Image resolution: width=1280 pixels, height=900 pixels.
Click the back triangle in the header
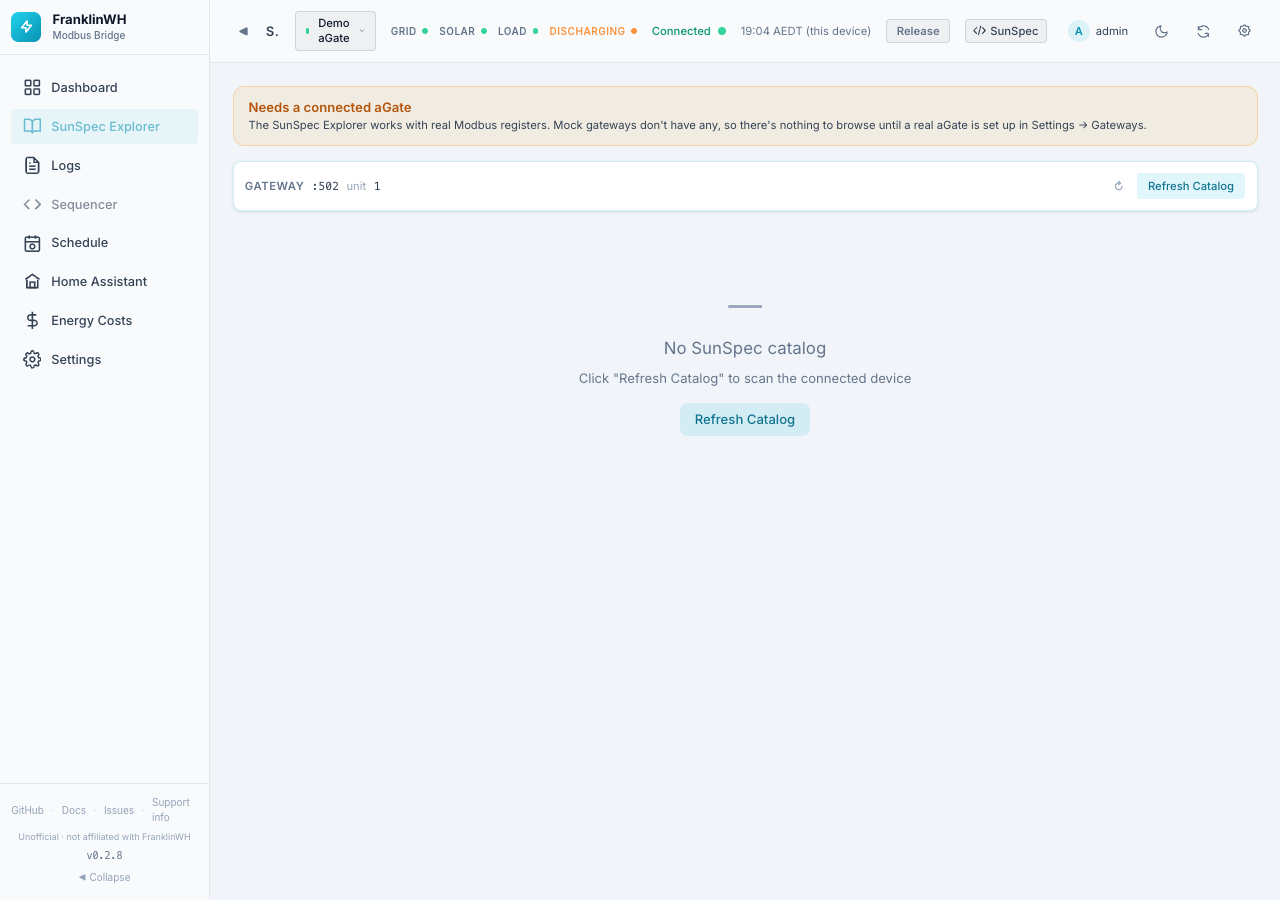click(243, 31)
